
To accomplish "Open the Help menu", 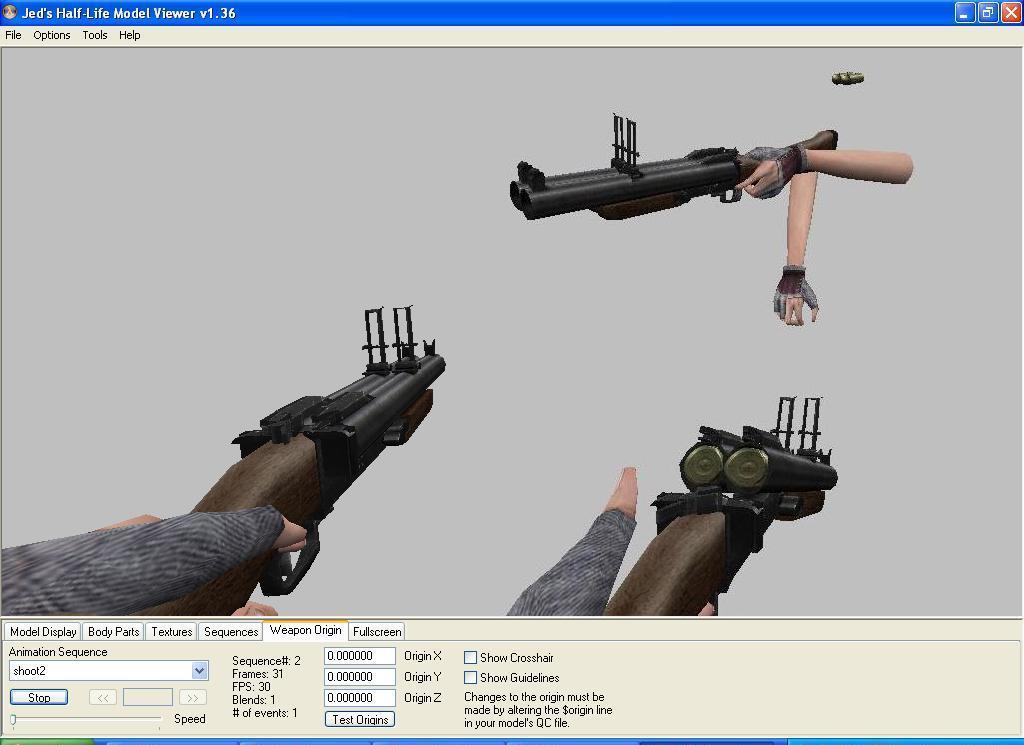I will 129,35.
